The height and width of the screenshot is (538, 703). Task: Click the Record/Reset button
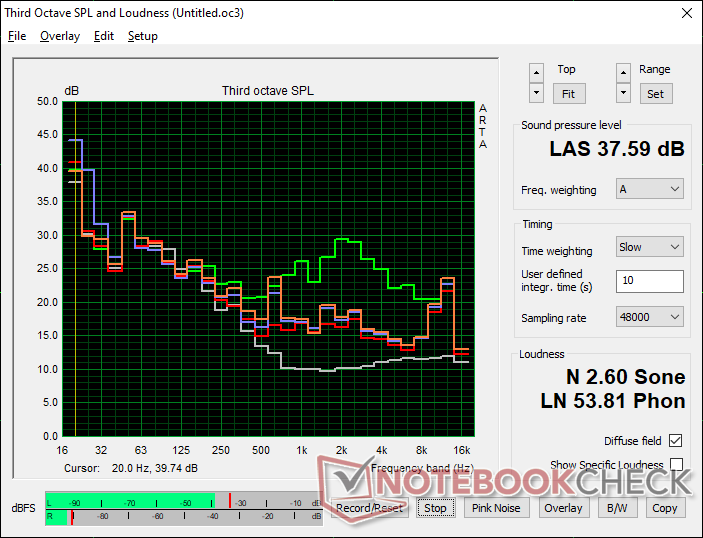tap(369, 508)
